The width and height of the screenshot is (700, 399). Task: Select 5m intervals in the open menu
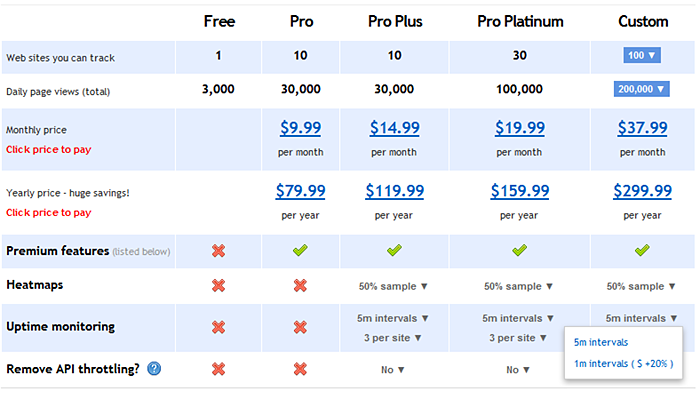(601, 342)
